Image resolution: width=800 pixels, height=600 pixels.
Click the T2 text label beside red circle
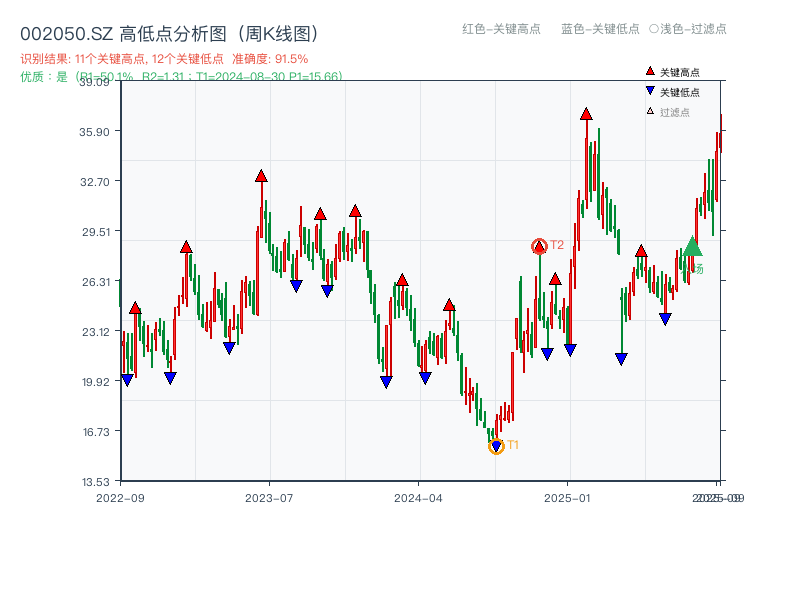click(557, 245)
